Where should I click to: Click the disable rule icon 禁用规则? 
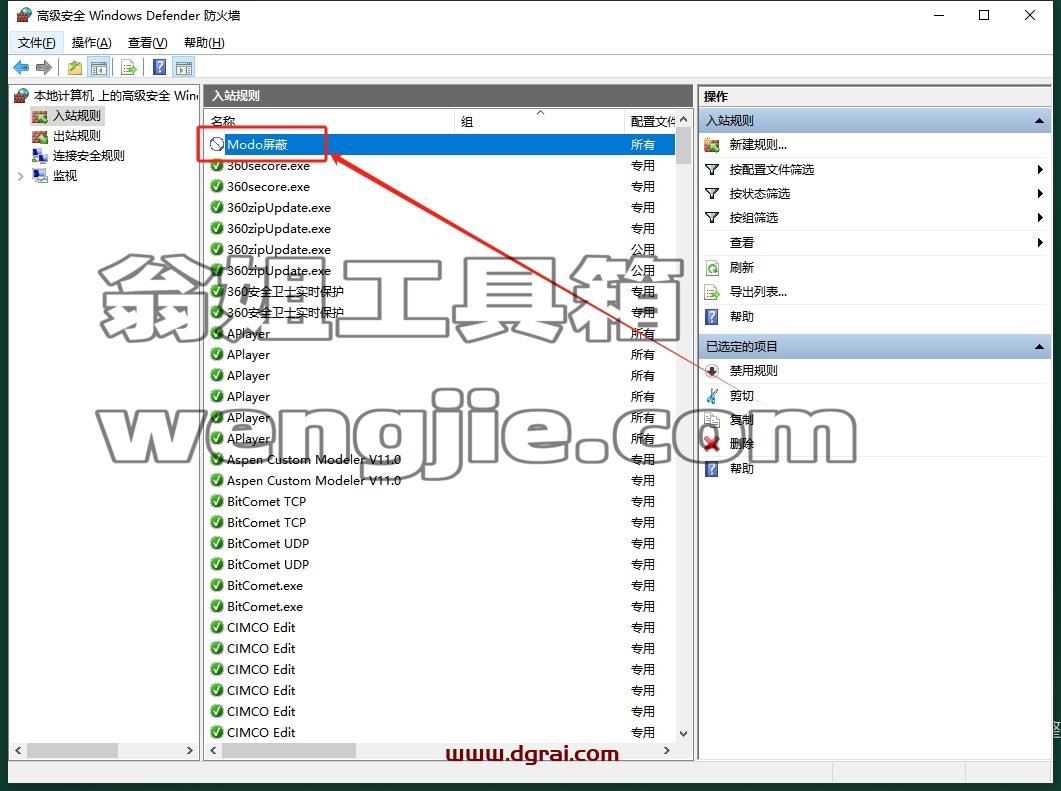point(712,371)
